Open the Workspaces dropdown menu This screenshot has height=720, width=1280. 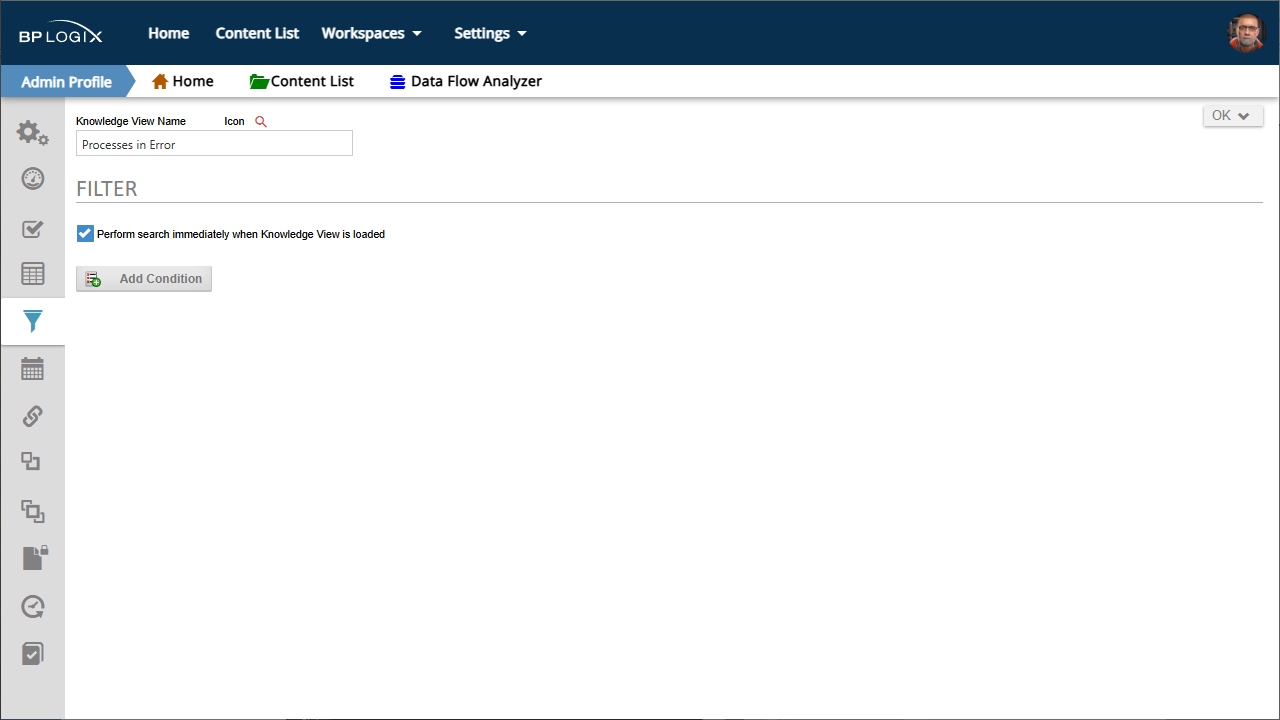[x=371, y=33]
